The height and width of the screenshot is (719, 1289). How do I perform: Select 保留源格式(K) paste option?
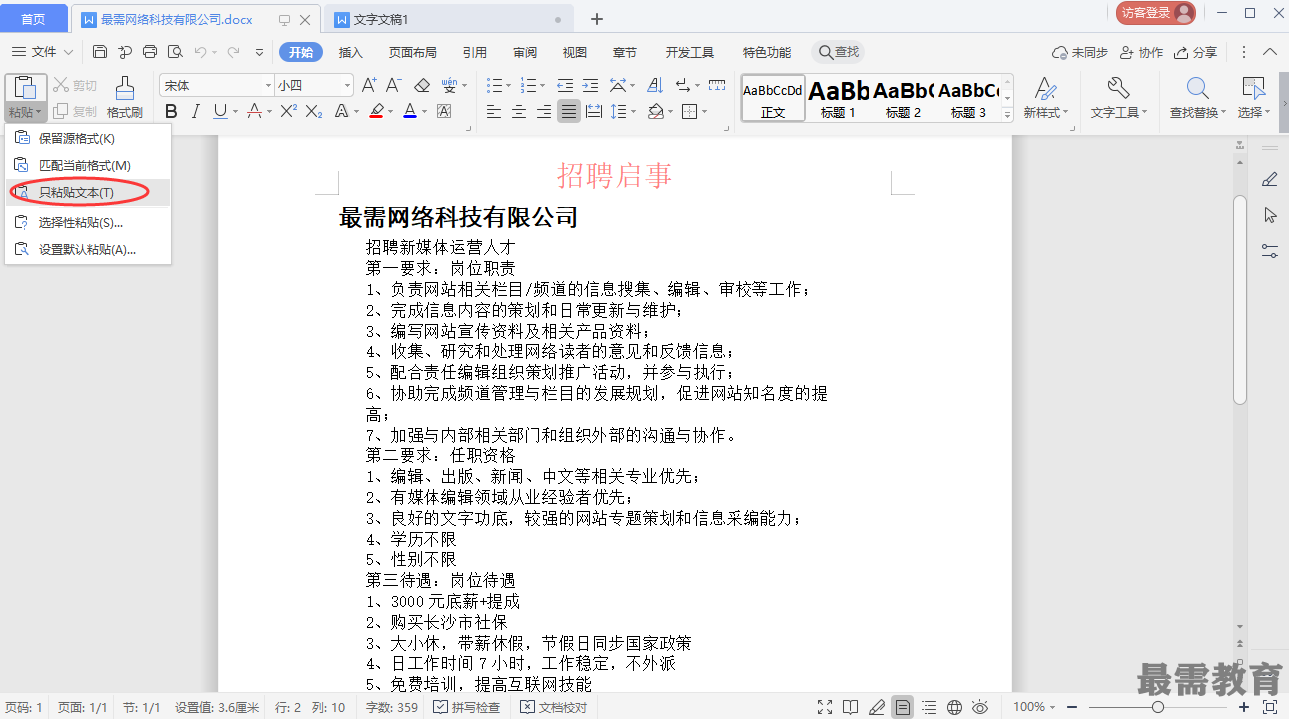click(88, 139)
